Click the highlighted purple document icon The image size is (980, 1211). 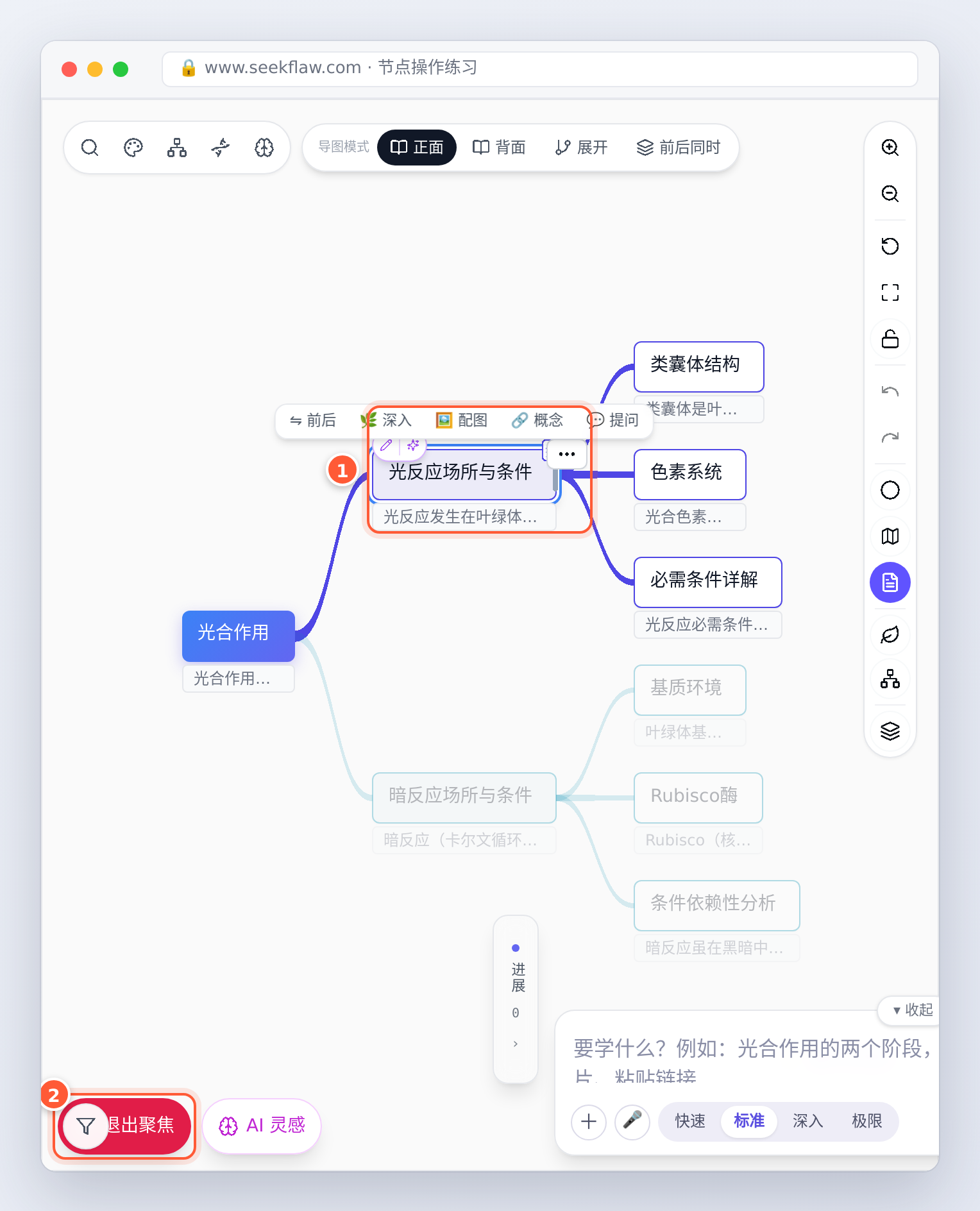pos(890,582)
